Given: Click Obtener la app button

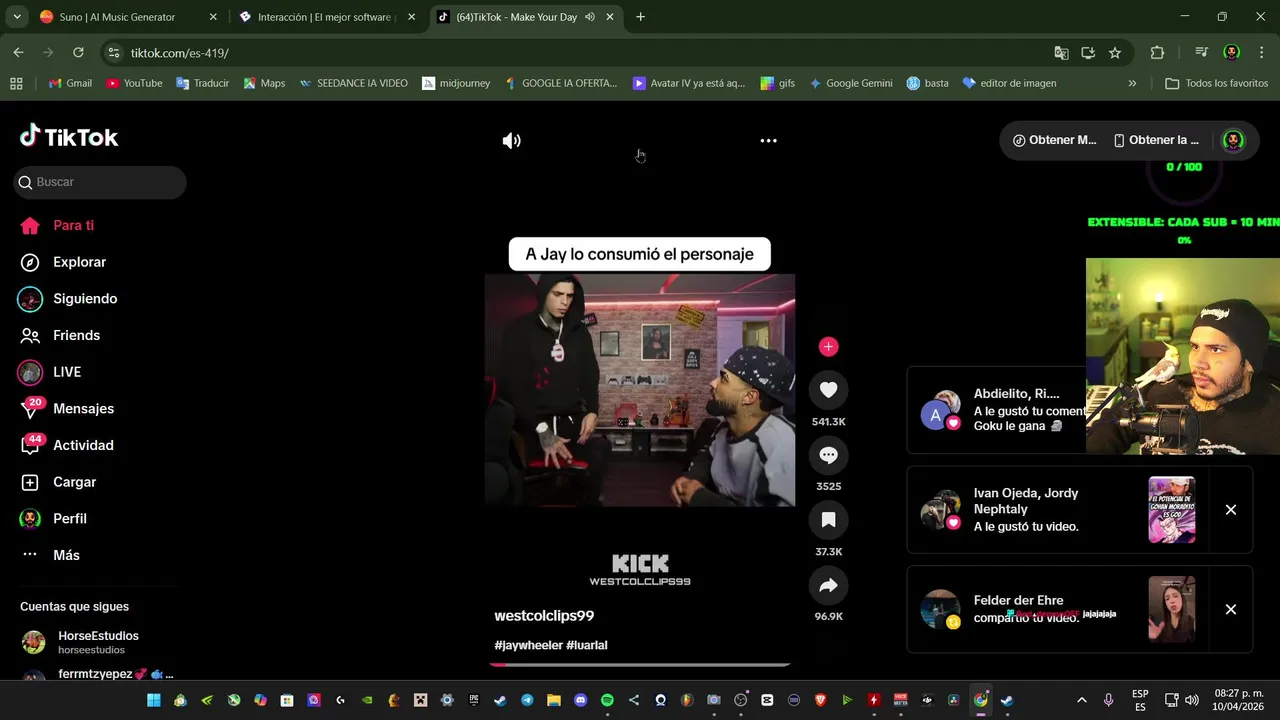Looking at the screenshot, I should tap(1156, 140).
